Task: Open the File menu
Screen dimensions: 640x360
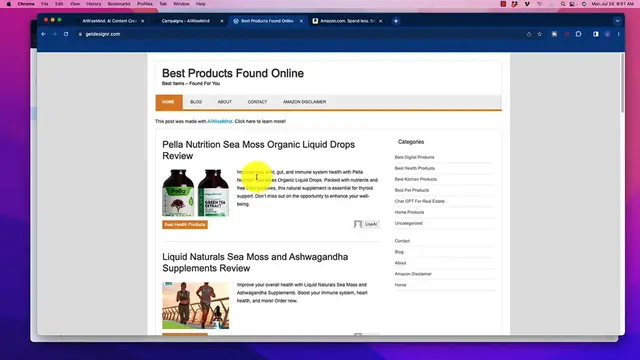Action: (x=44, y=4)
